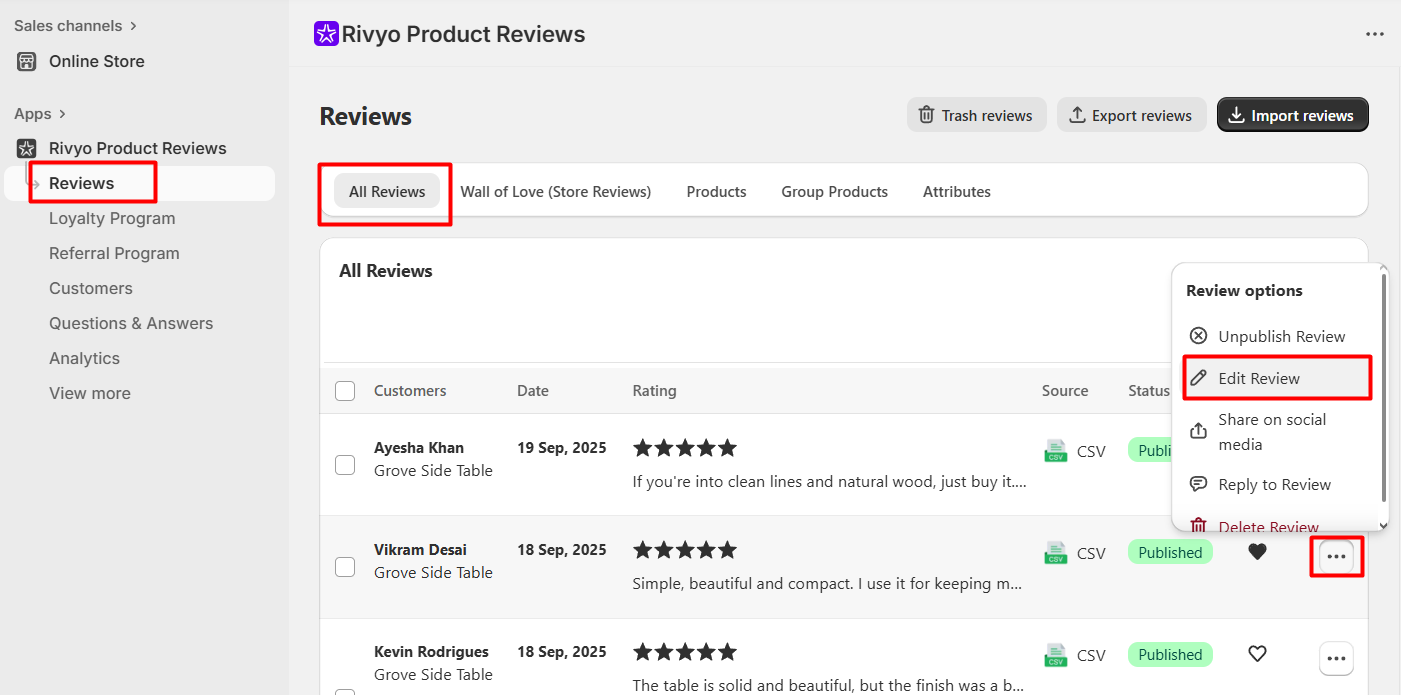Click the Trash reviews button

[976, 115]
